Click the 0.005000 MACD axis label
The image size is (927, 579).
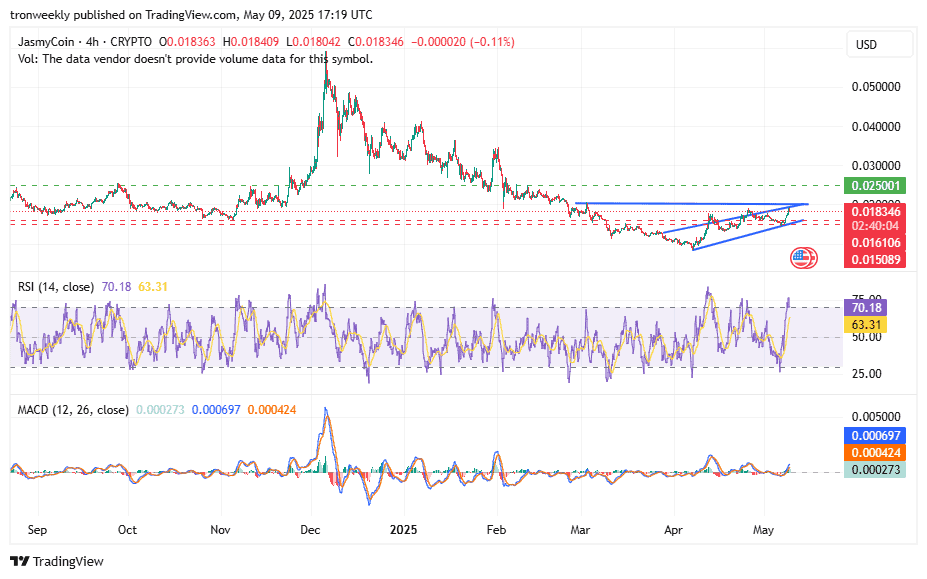coord(876,417)
